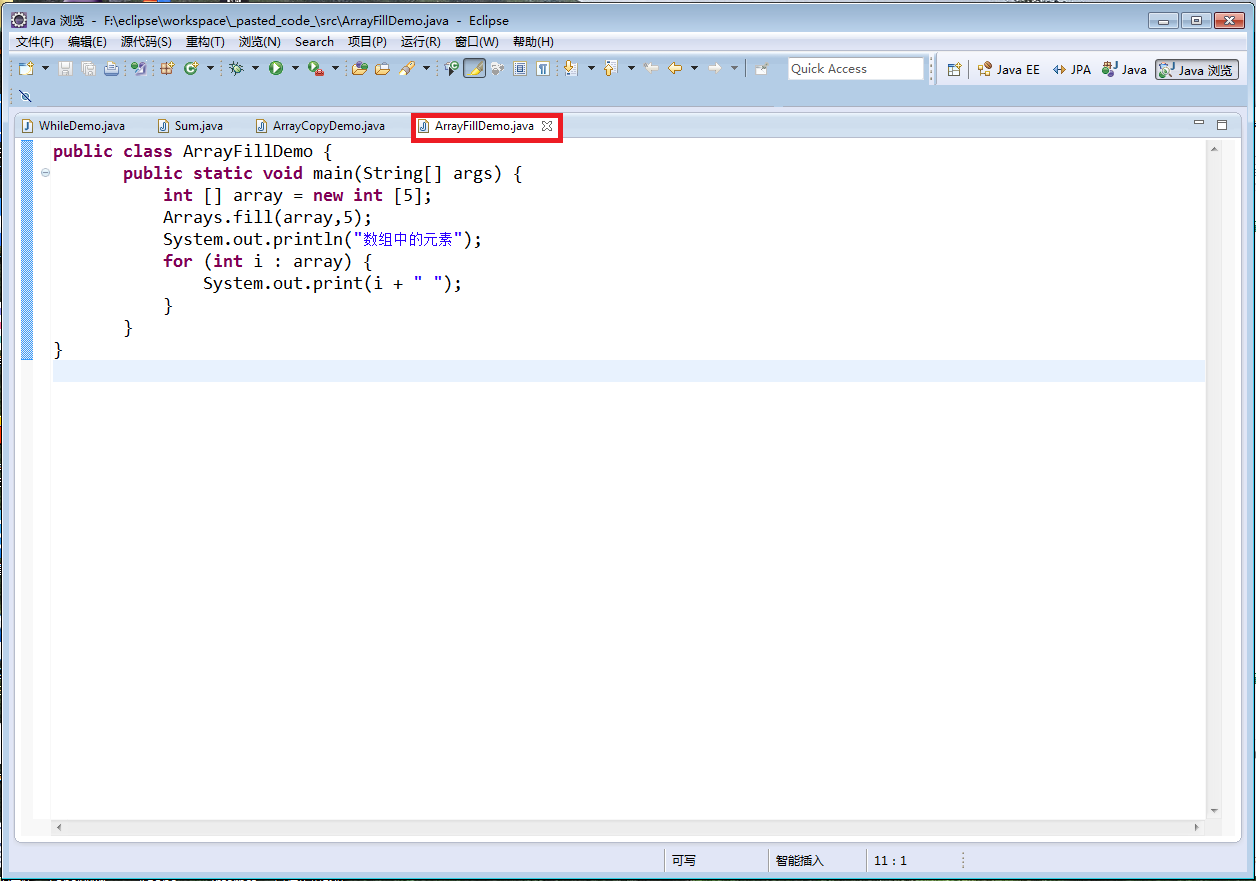
Task: Collapse the main method fold marker
Action: 45,174
